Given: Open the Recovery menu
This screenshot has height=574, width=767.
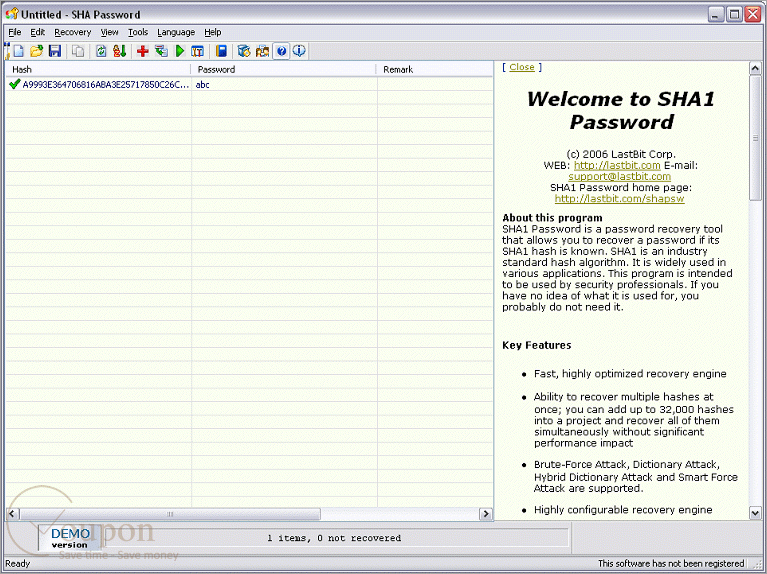Looking at the screenshot, I should point(73,32).
